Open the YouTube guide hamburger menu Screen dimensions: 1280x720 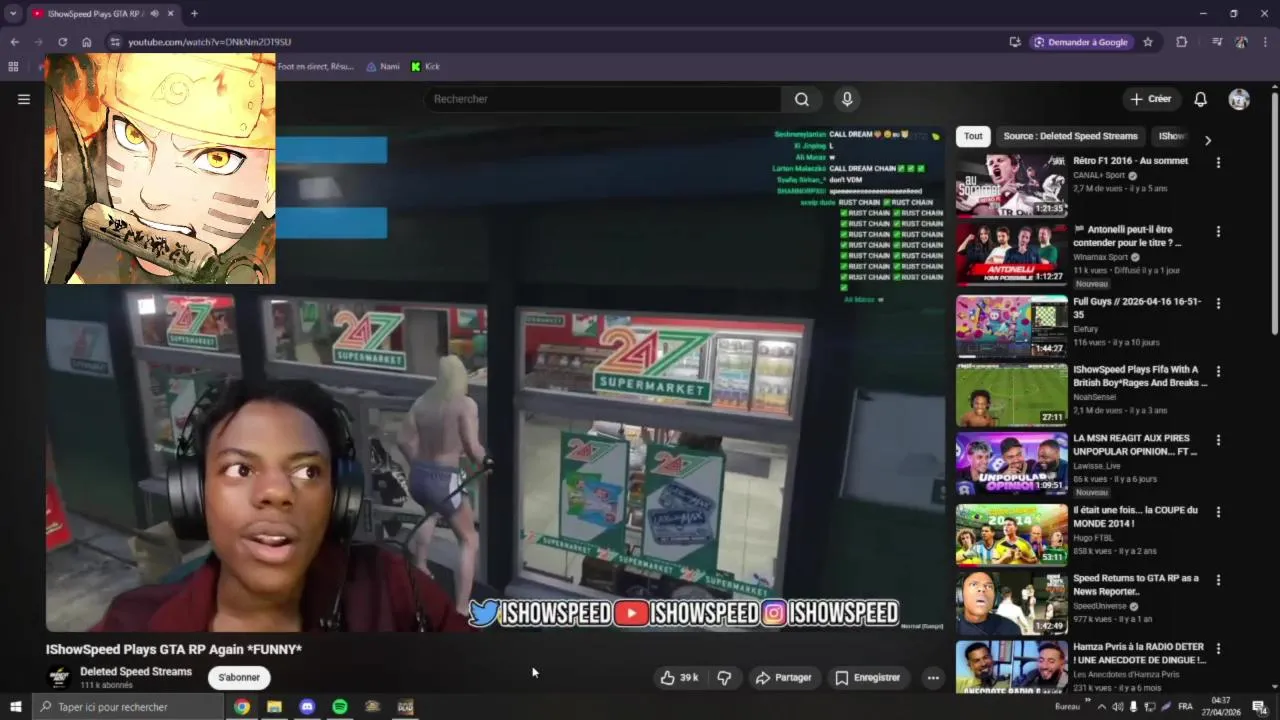pyautogui.click(x=24, y=99)
